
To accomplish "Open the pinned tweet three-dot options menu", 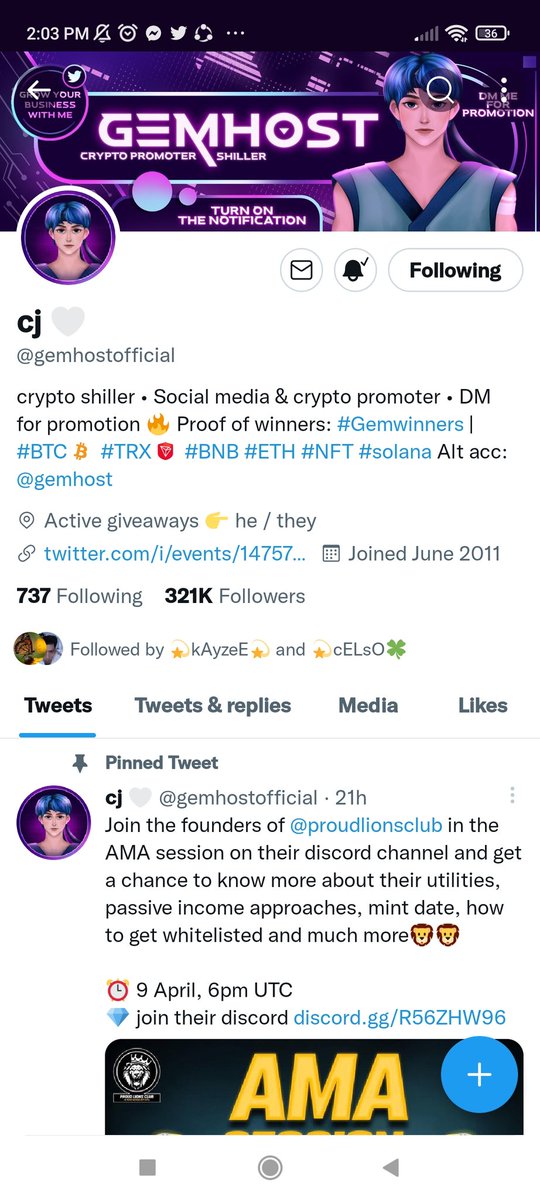I will point(512,796).
